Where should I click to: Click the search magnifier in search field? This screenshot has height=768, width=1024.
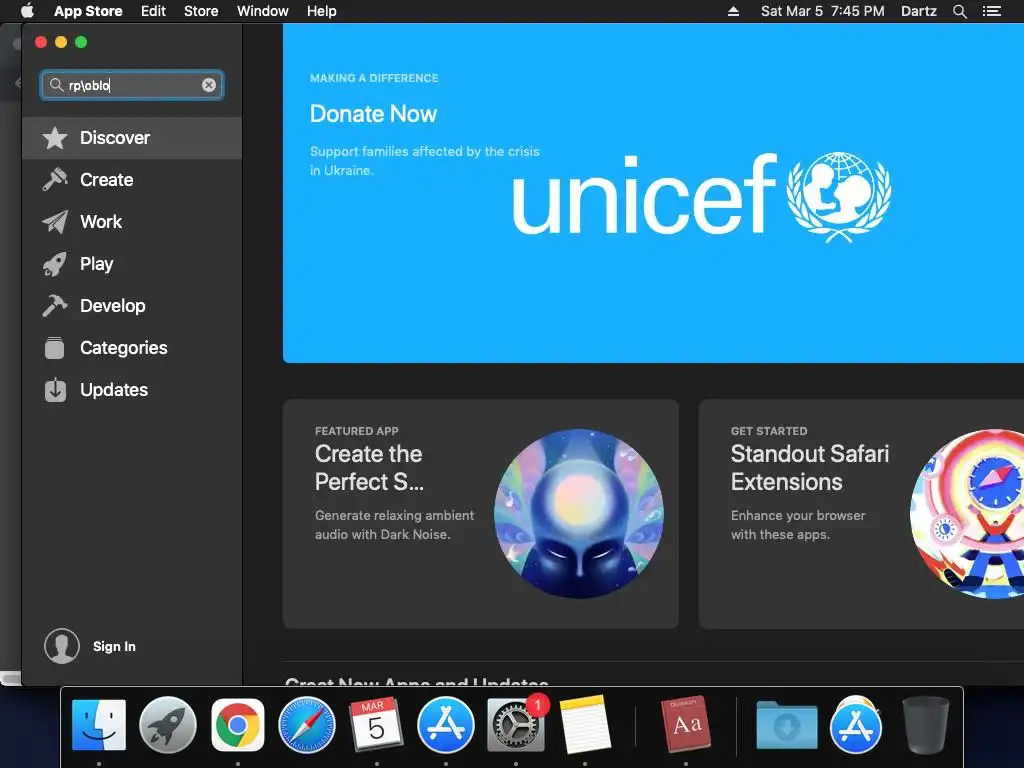(56, 85)
